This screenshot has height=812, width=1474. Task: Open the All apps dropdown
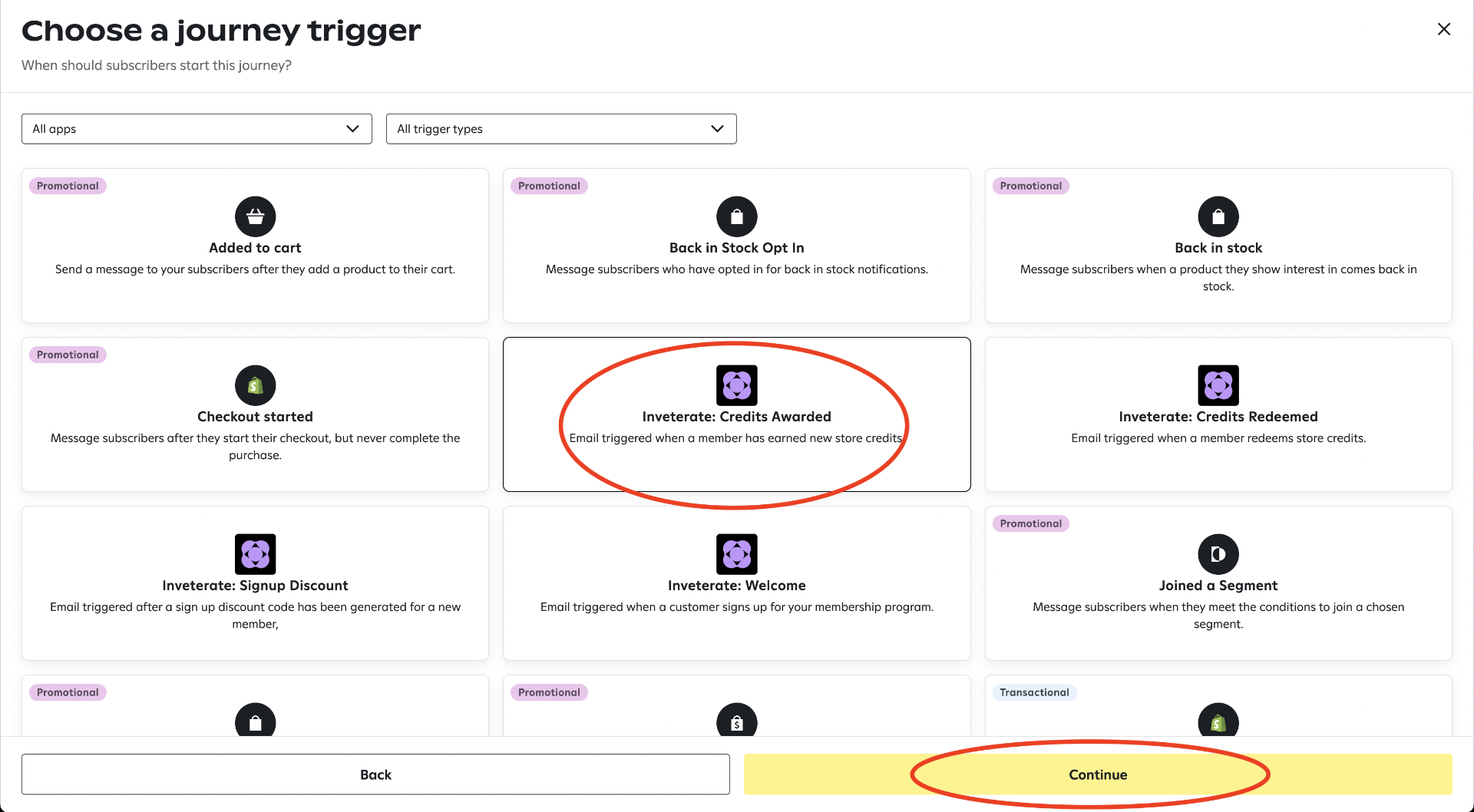[197, 129]
